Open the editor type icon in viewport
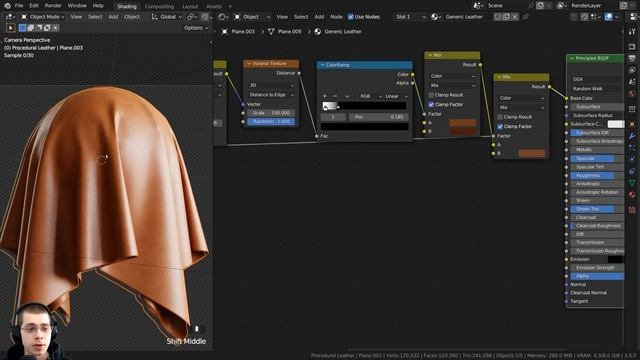640x360 pixels. pos(10,17)
